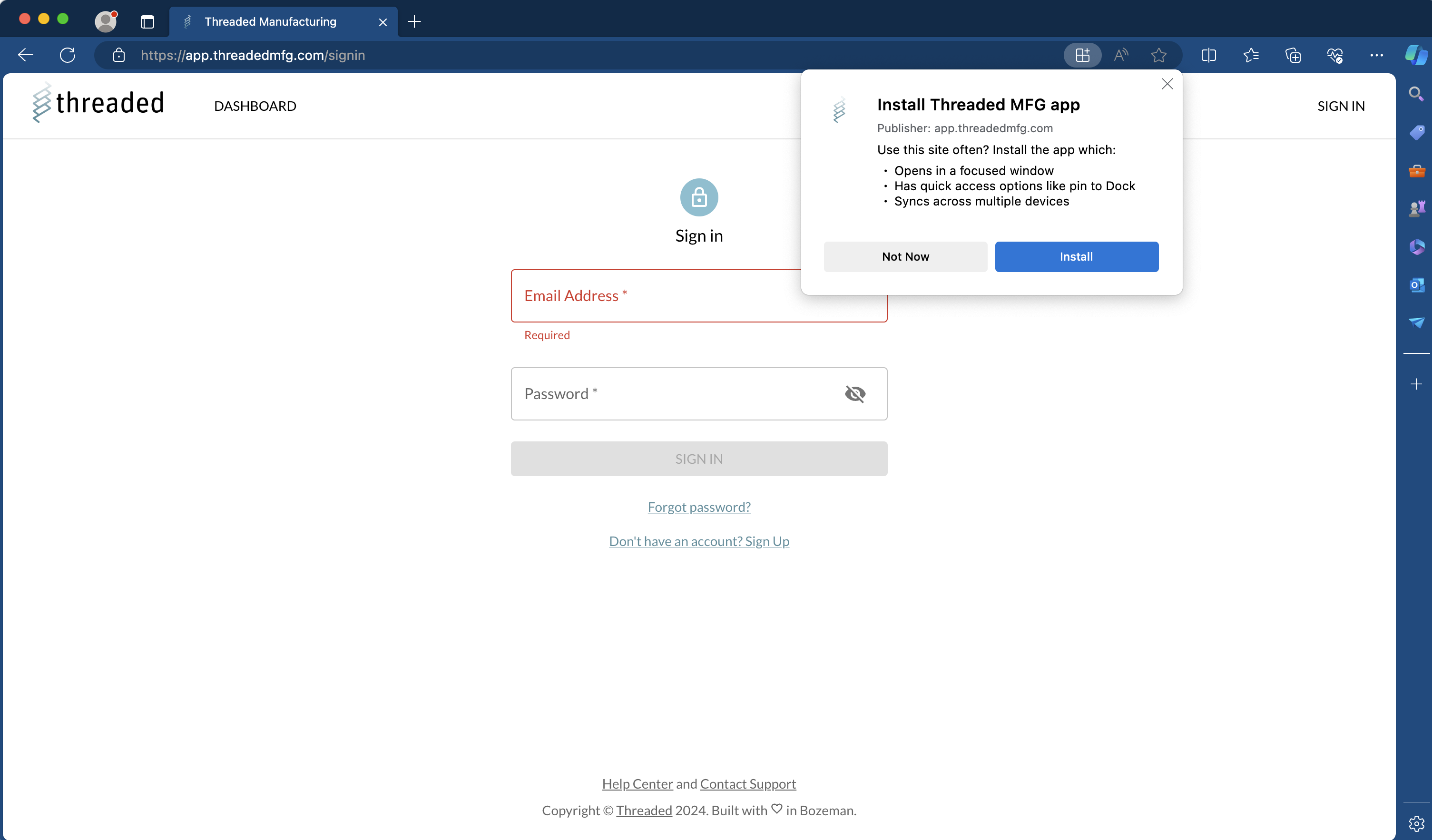Open the DASHBOARD menu item
This screenshot has height=840, width=1432.
click(256, 105)
